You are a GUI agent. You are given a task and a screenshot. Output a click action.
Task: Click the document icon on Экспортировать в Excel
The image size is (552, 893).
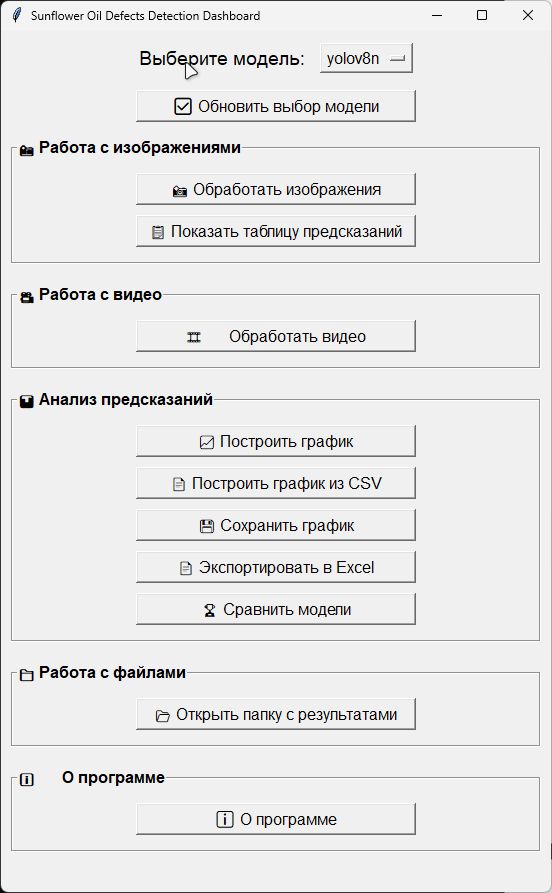pyautogui.click(x=186, y=568)
